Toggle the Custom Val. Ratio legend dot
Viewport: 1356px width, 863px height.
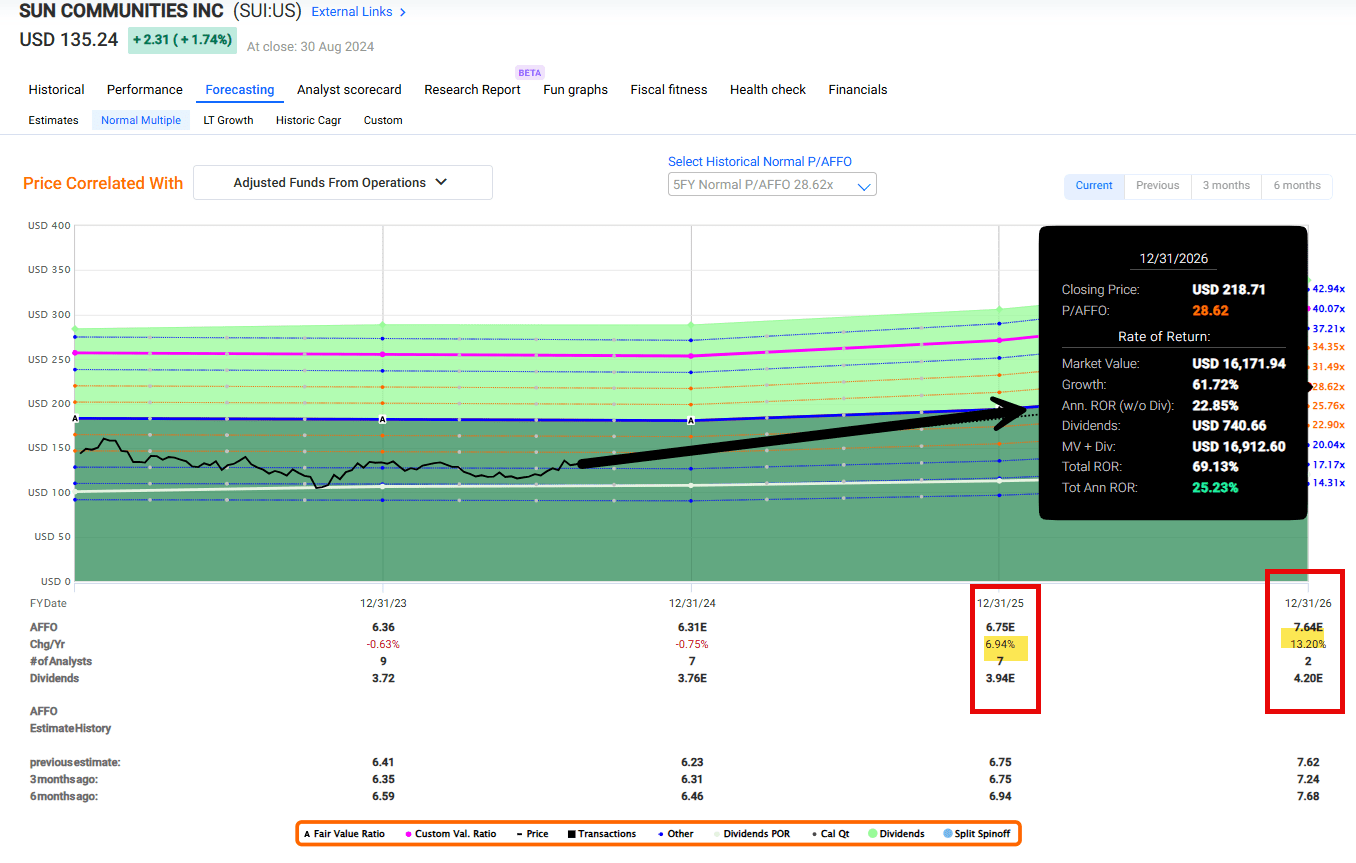409,834
